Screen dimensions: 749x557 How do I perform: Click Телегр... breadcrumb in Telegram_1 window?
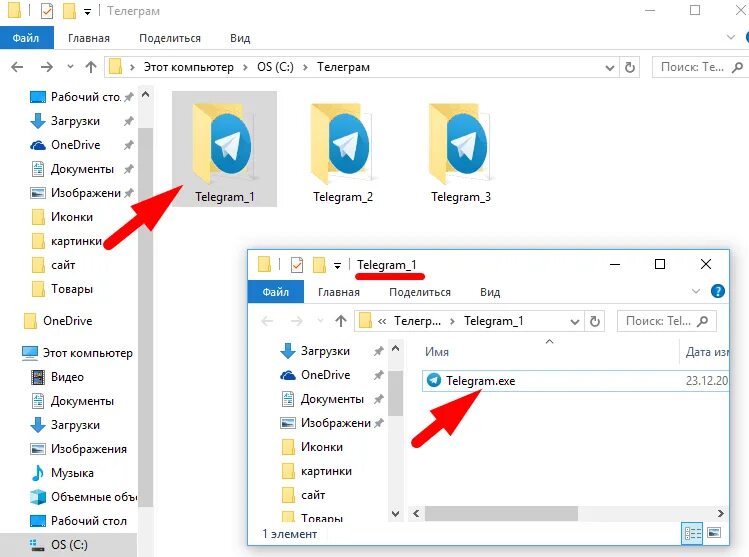pyautogui.click(x=417, y=321)
